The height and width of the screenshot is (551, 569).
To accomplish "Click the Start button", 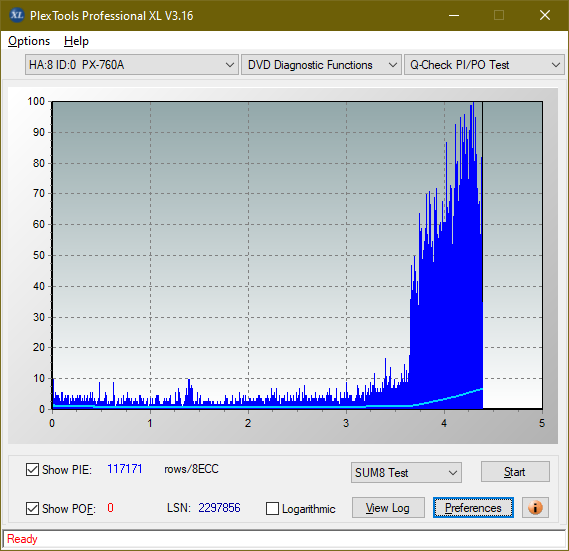I will click(515, 472).
